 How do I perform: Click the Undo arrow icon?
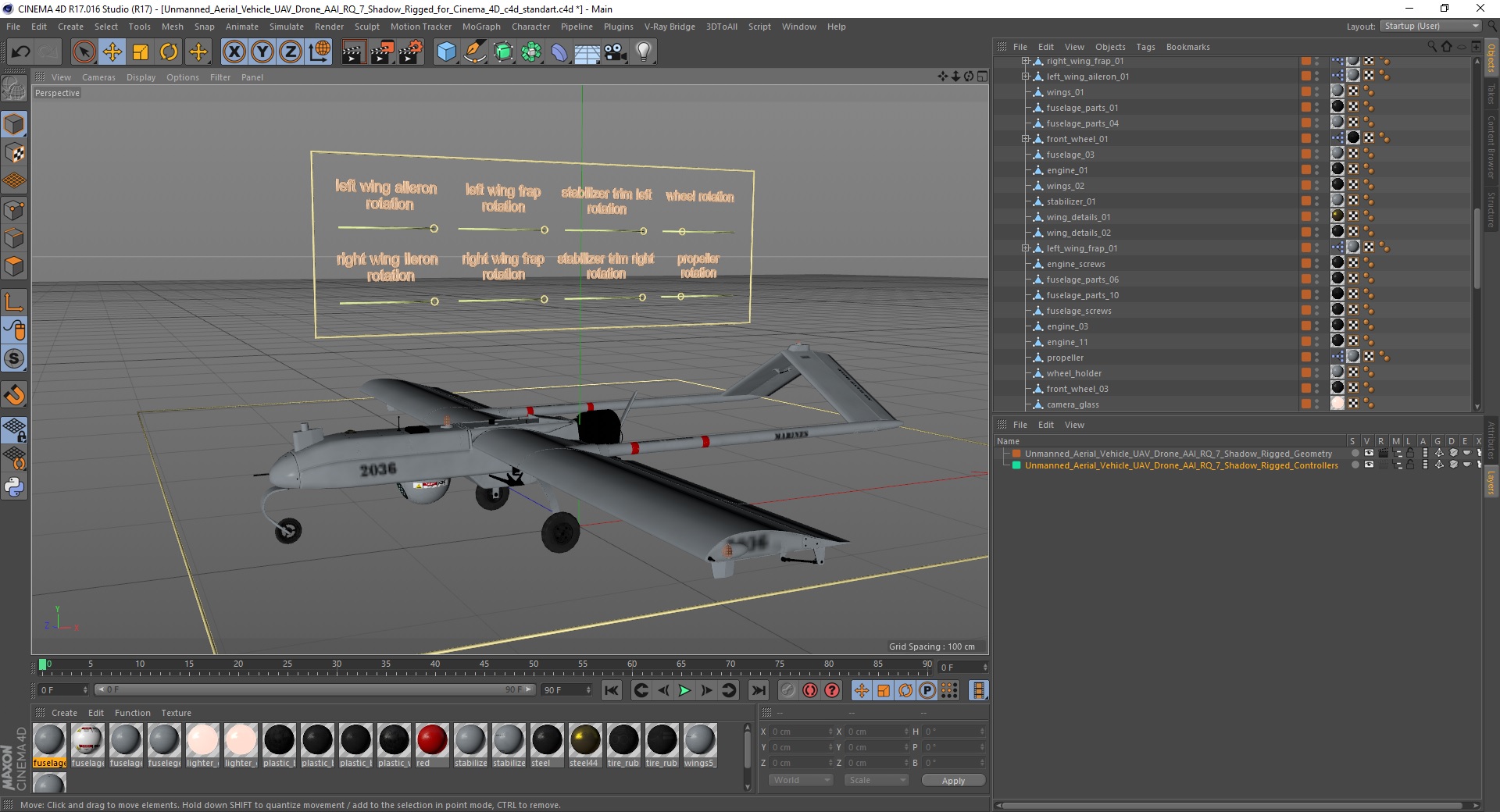21,52
